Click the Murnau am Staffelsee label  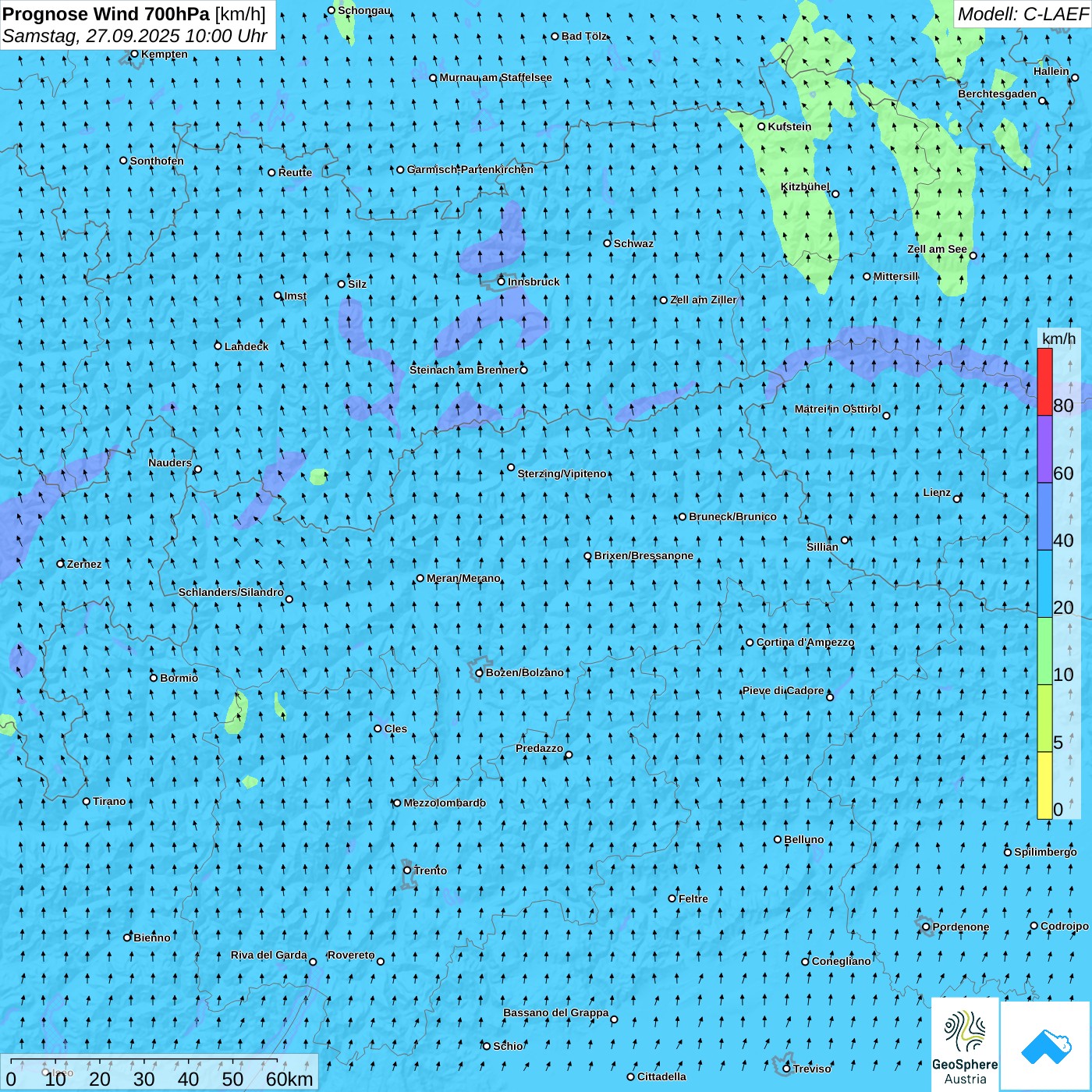pos(495,77)
